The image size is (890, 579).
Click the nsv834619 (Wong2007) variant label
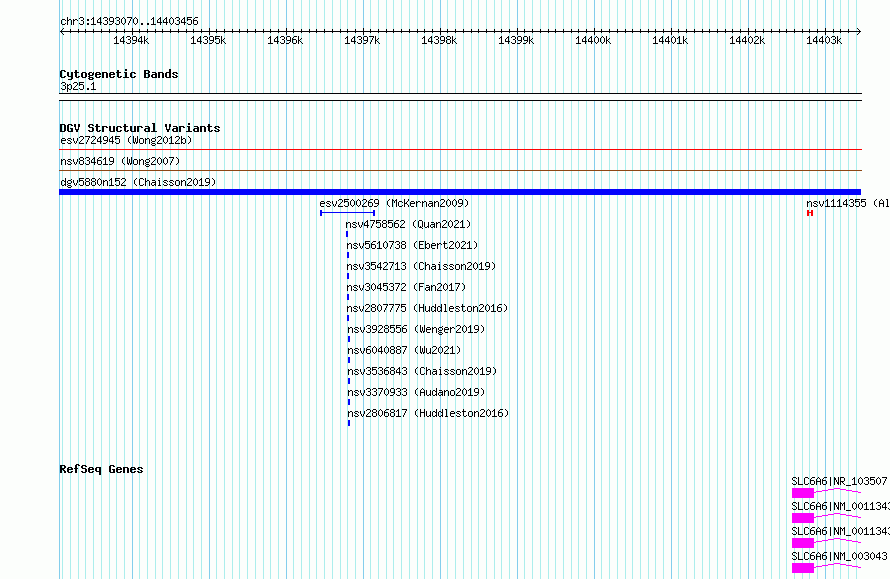pos(120,161)
